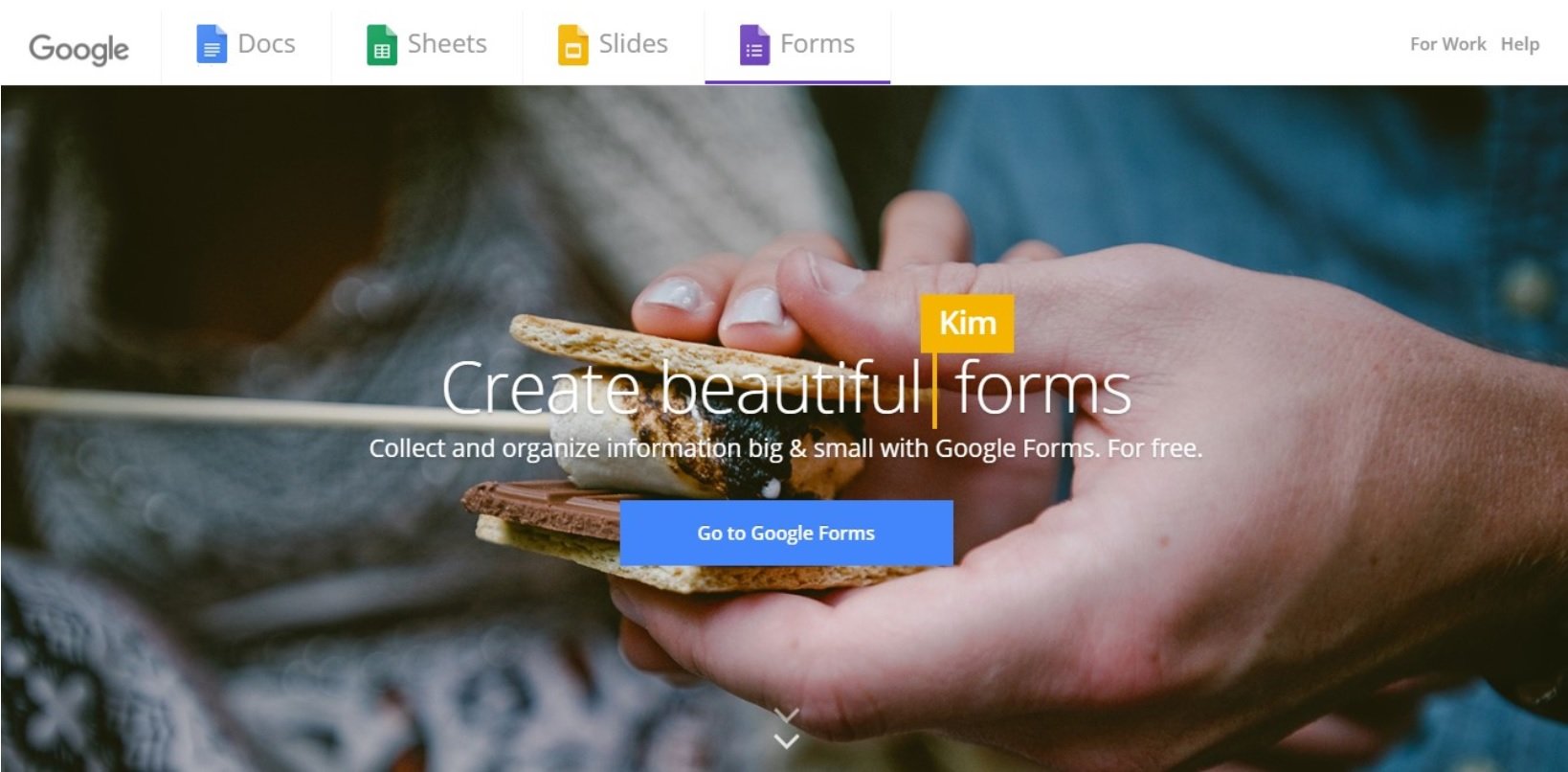Click the yellow Slides presentation icon

coord(572,45)
